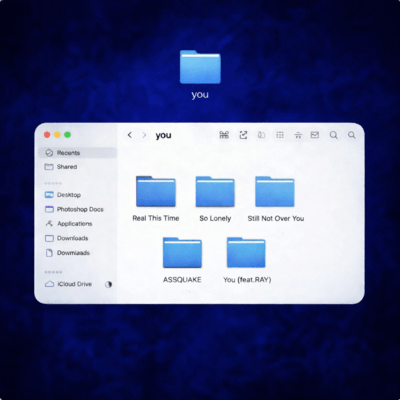Click the rightmost search magnifier icon

[x=352, y=135]
